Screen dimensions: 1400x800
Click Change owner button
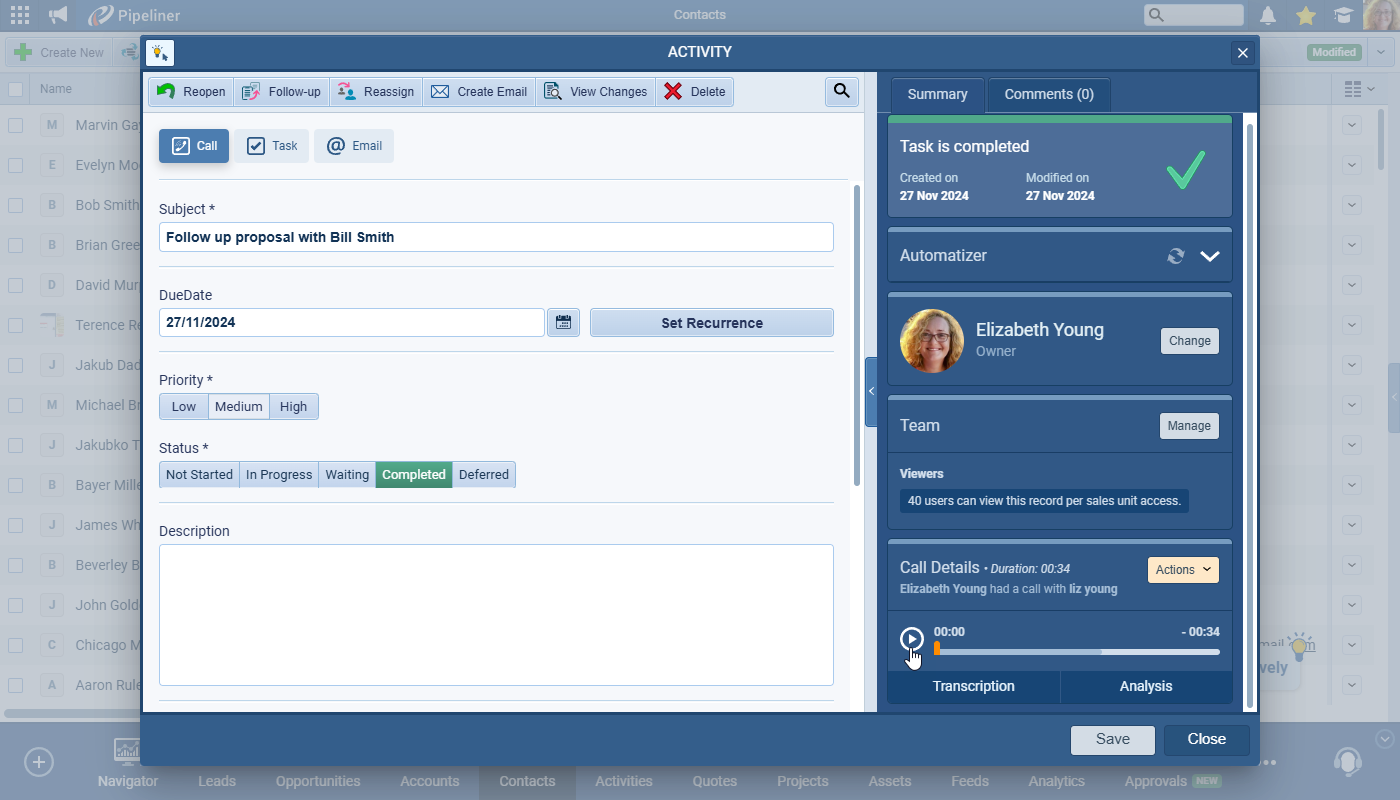[x=1189, y=341]
